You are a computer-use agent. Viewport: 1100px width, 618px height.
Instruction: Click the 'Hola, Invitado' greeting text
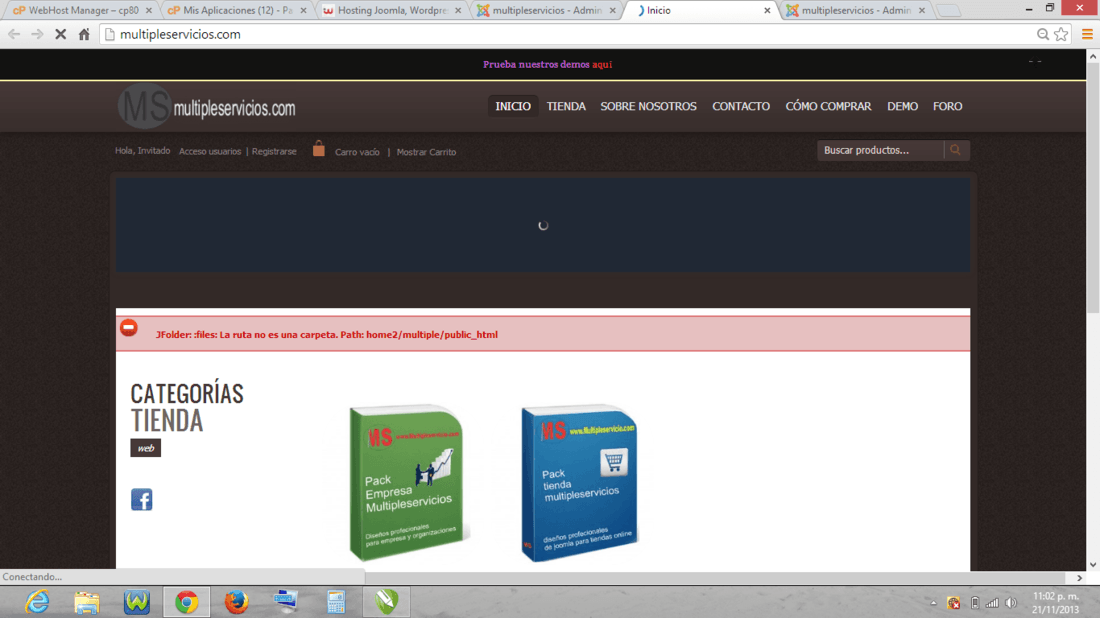coord(142,151)
